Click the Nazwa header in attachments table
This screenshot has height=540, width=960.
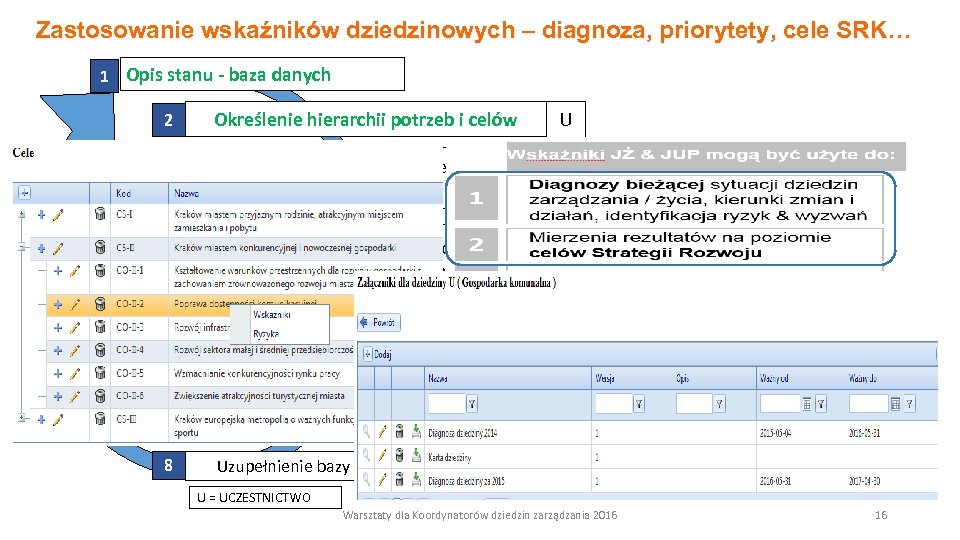click(x=438, y=378)
